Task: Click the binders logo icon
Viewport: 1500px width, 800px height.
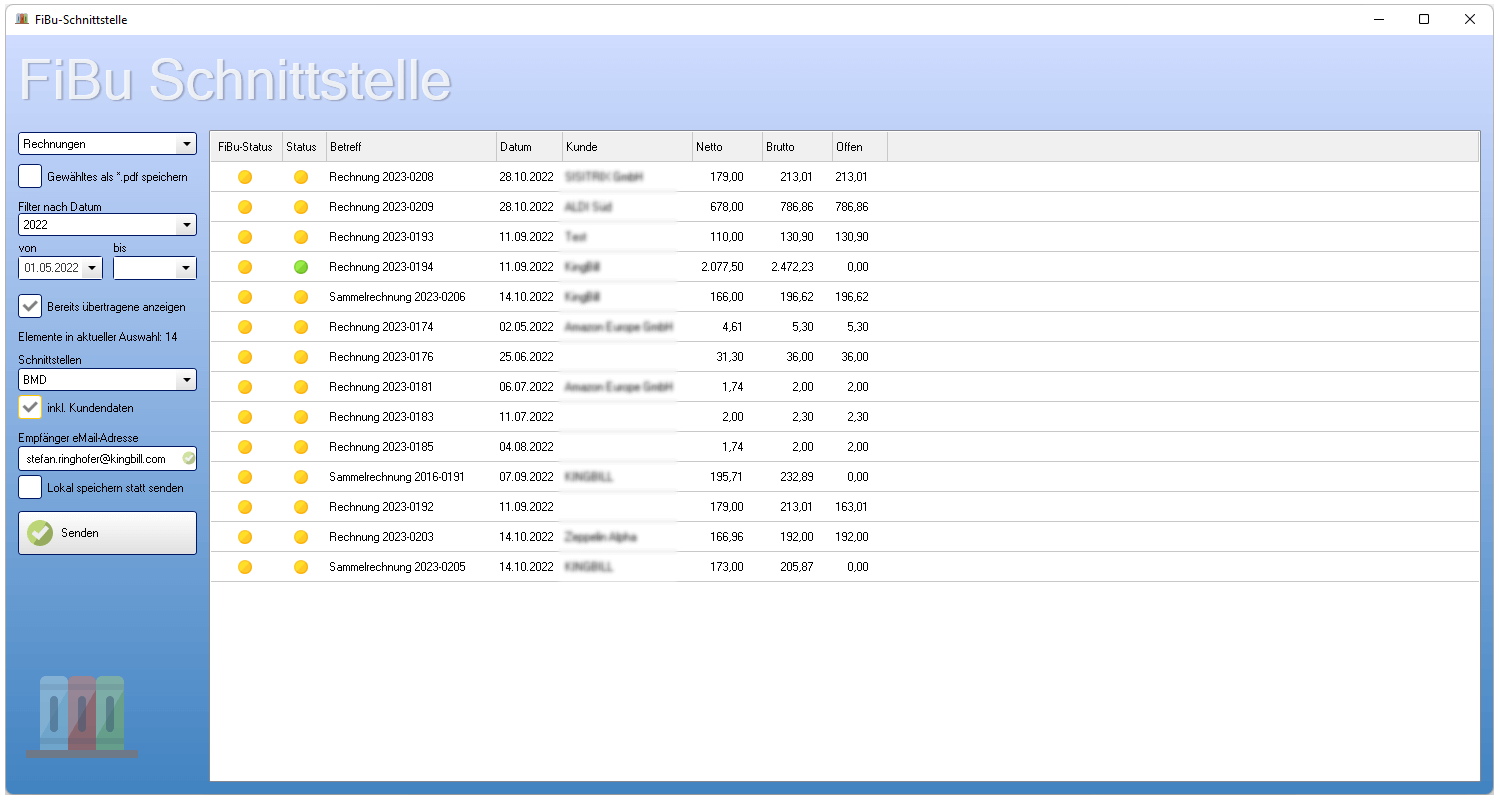Action: pyautogui.click(x=82, y=716)
